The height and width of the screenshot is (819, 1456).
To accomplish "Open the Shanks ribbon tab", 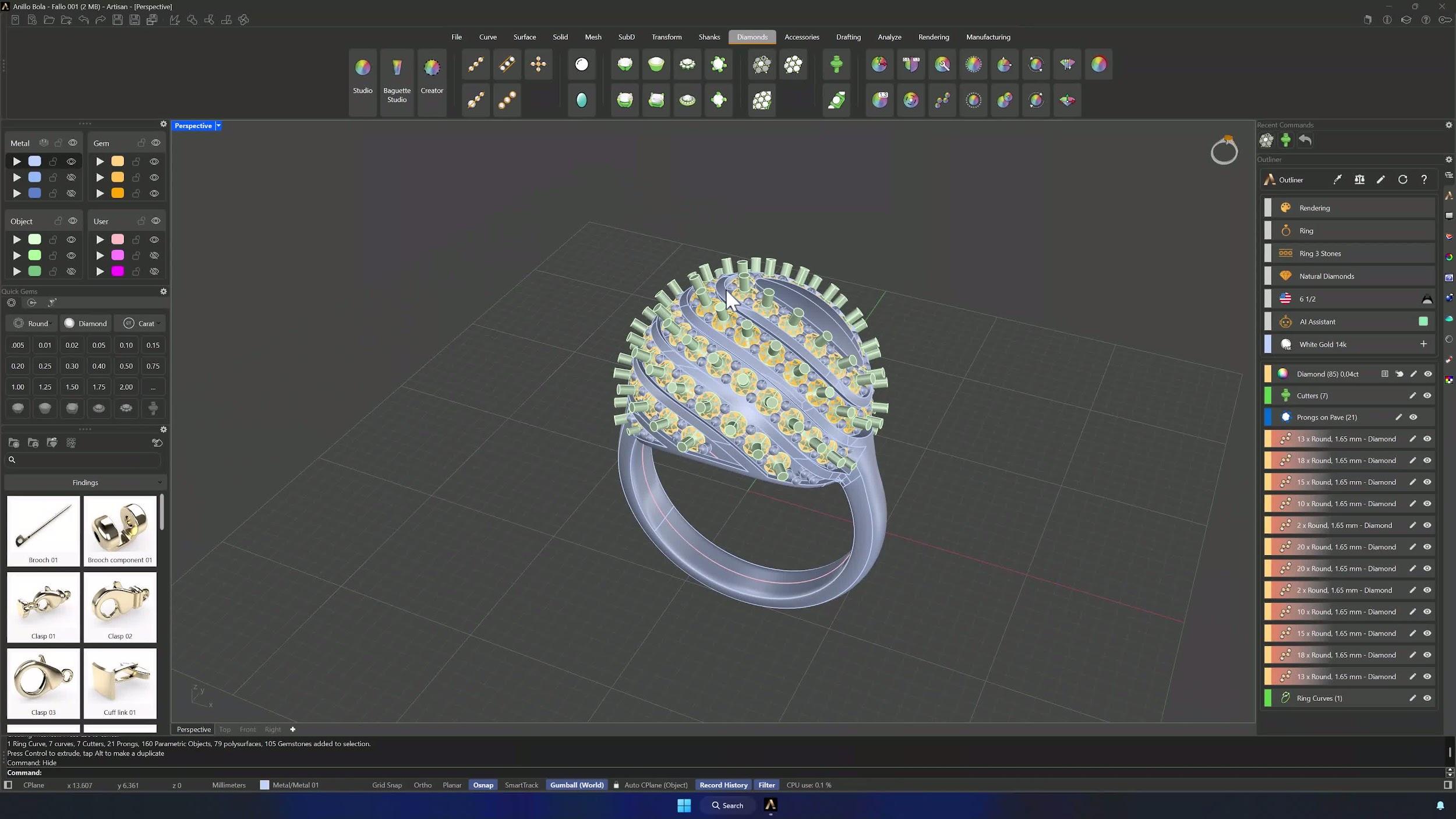I will [x=709, y=37].
